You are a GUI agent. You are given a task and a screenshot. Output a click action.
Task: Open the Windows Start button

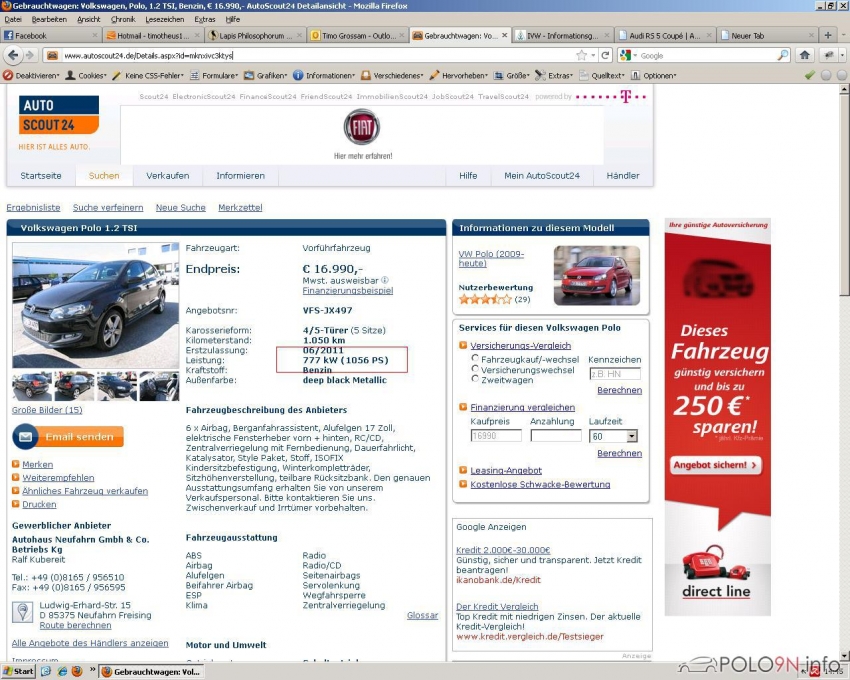coord(18,671)
